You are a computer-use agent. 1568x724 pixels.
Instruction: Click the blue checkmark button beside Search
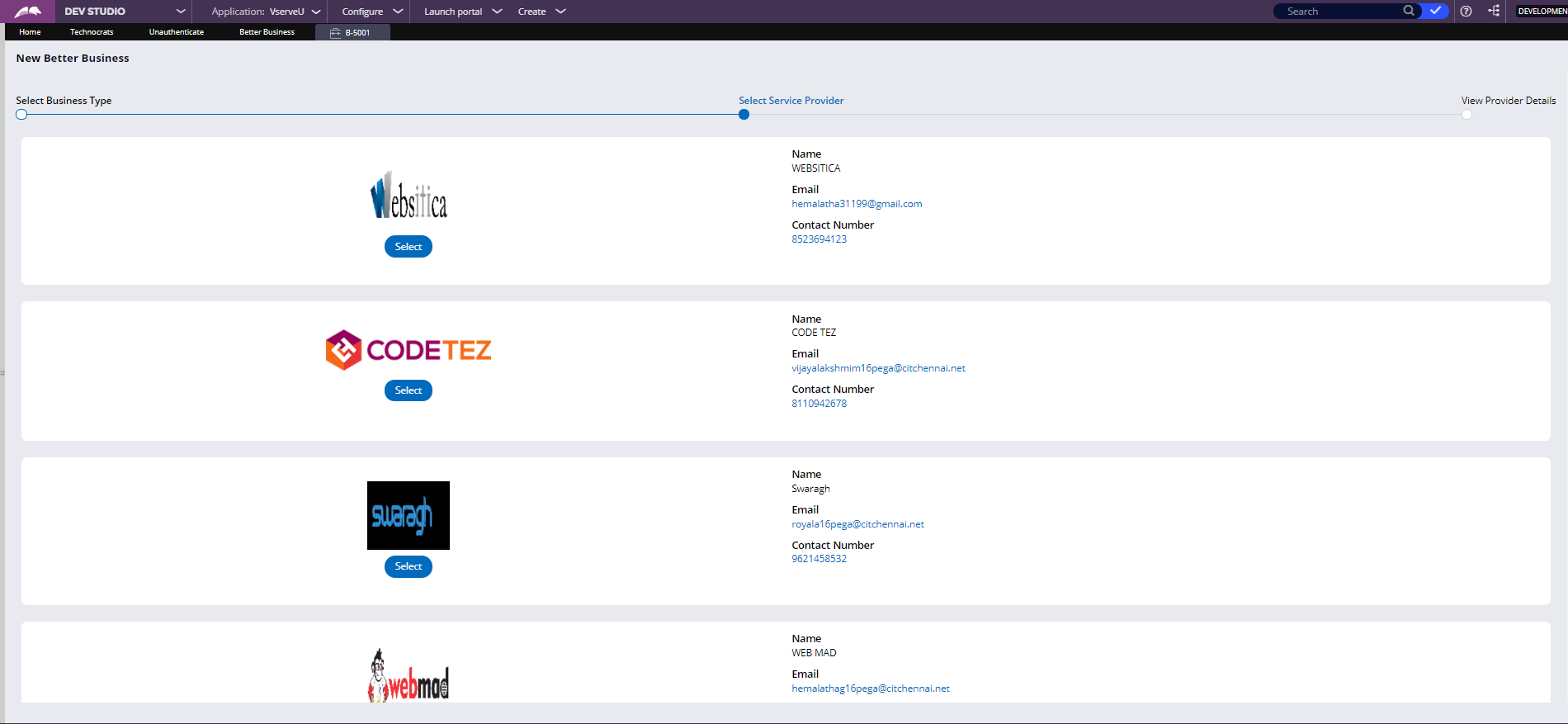[x=1436, y=11]
